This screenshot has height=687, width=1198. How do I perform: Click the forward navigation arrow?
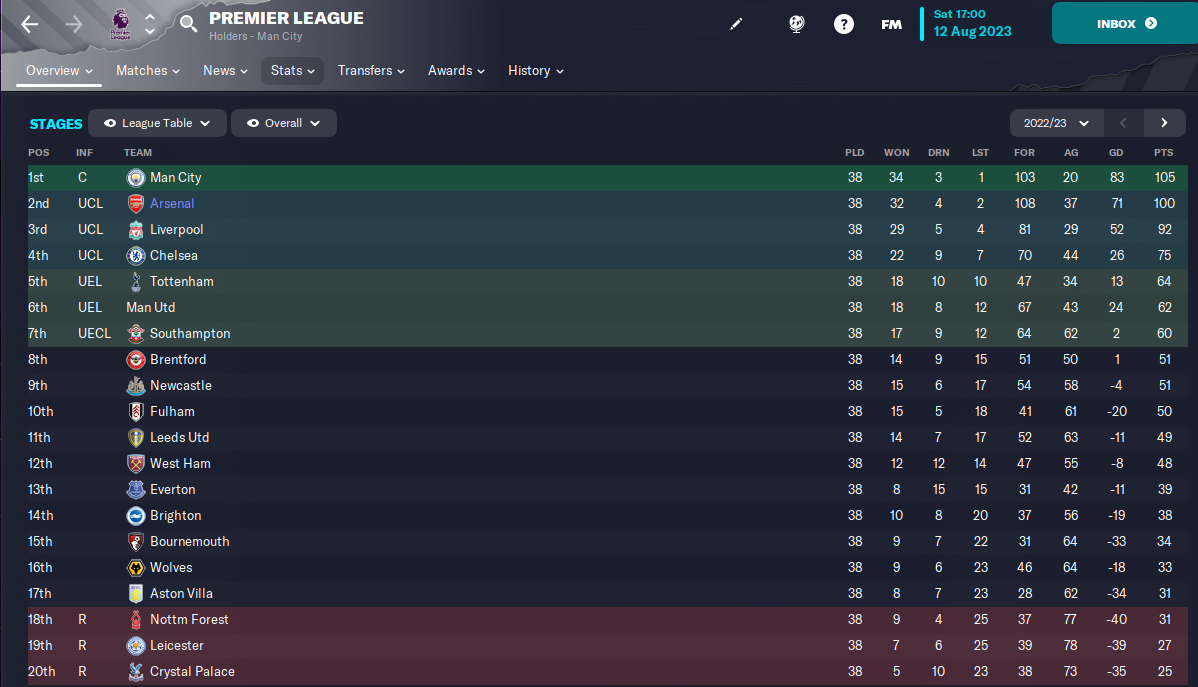(73, 24)
